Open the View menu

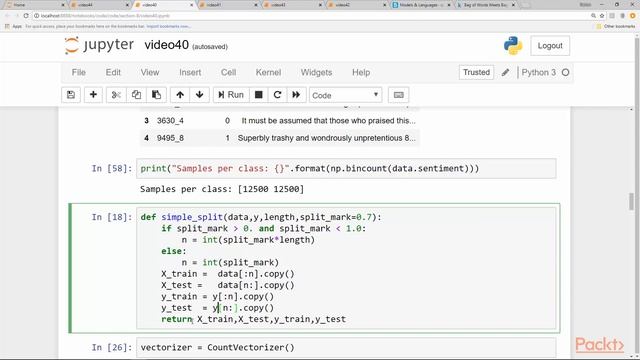[150, 73]
